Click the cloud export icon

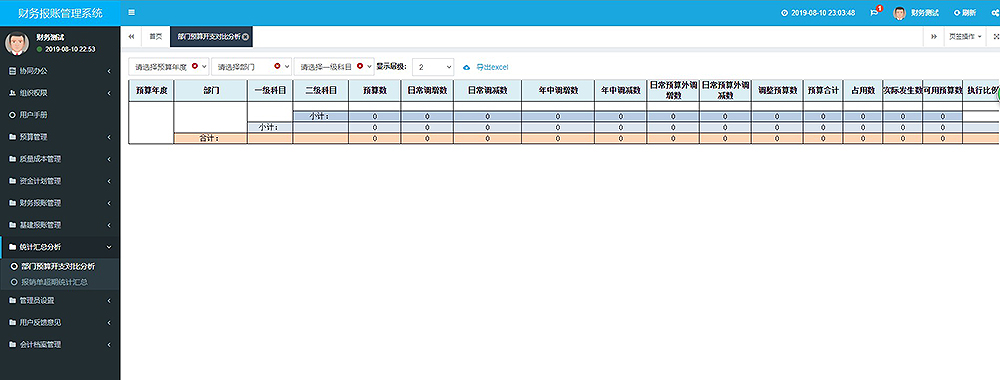click(466, 67)
